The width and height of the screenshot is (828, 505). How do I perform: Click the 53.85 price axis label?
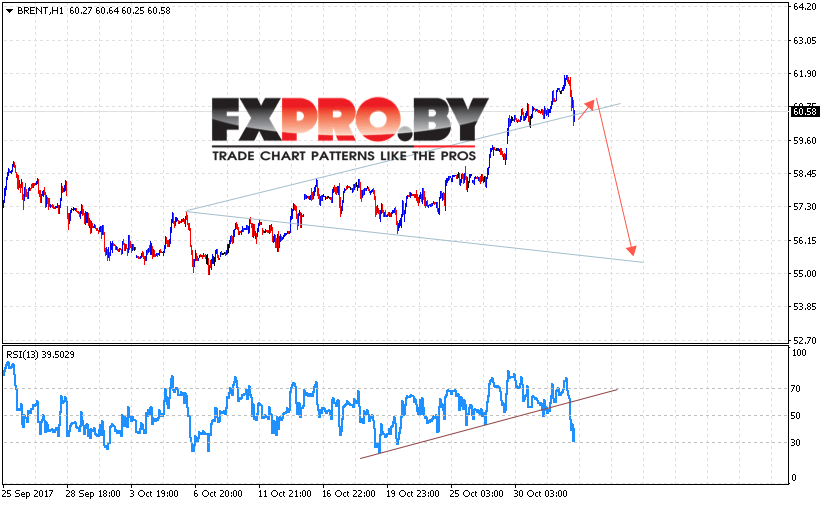(x=805, y=307)
